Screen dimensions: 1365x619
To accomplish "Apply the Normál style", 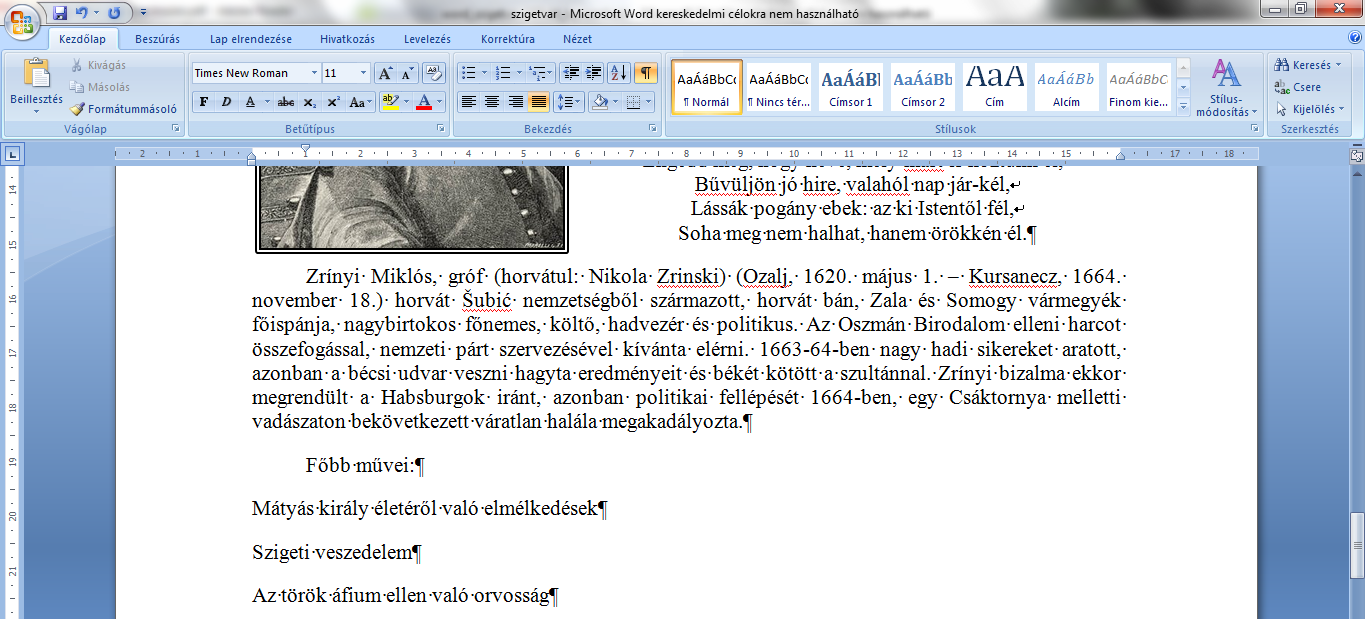I will (x=706, y=87).
